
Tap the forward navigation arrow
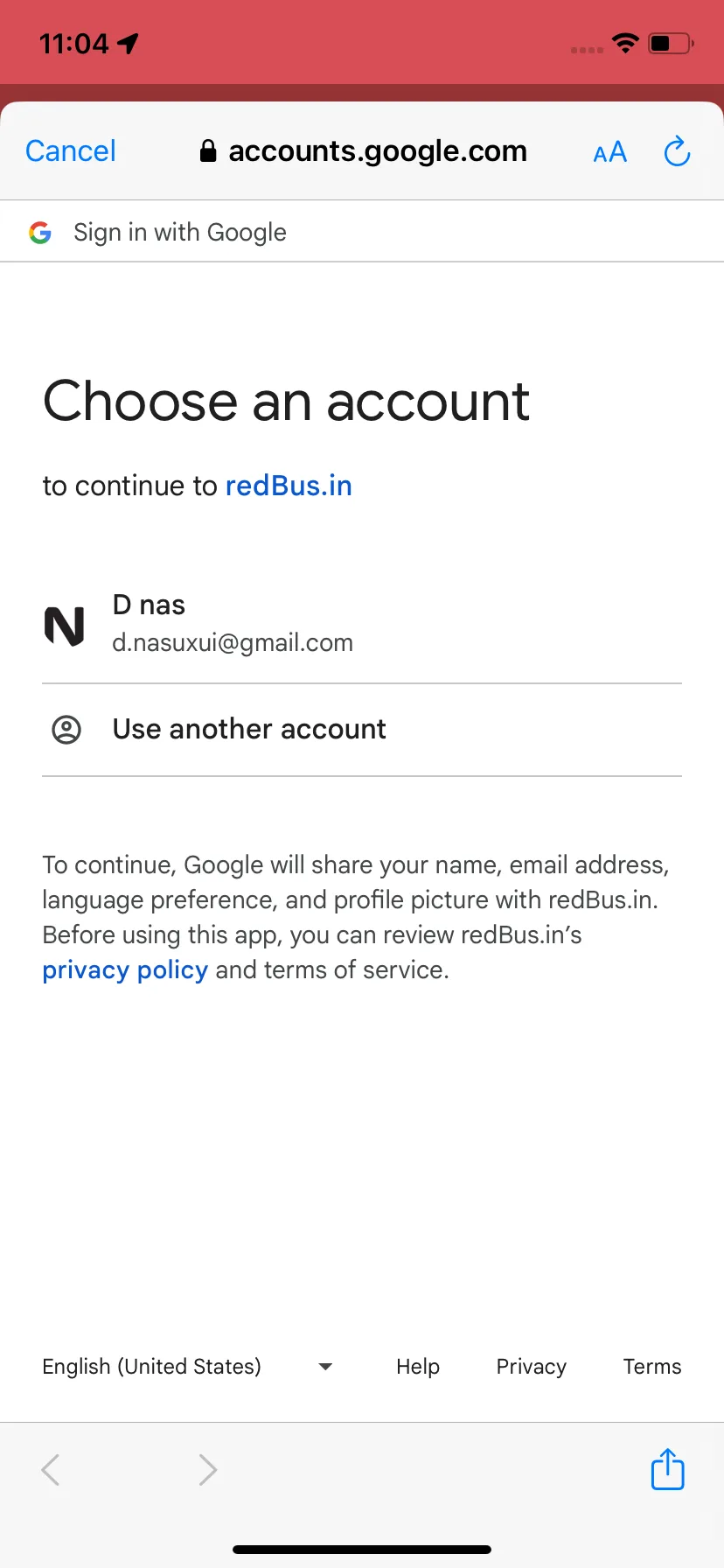pos(207,1470)
